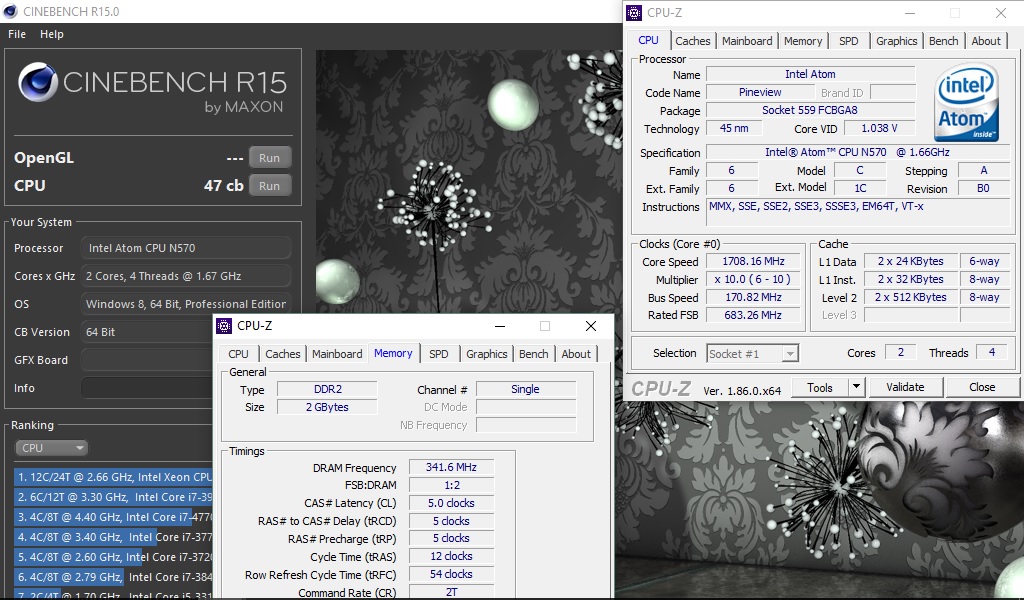The image size is (1024, 600).
Task: Click the Validate button in CPU-Z
Action: click(x=905, y=387)
